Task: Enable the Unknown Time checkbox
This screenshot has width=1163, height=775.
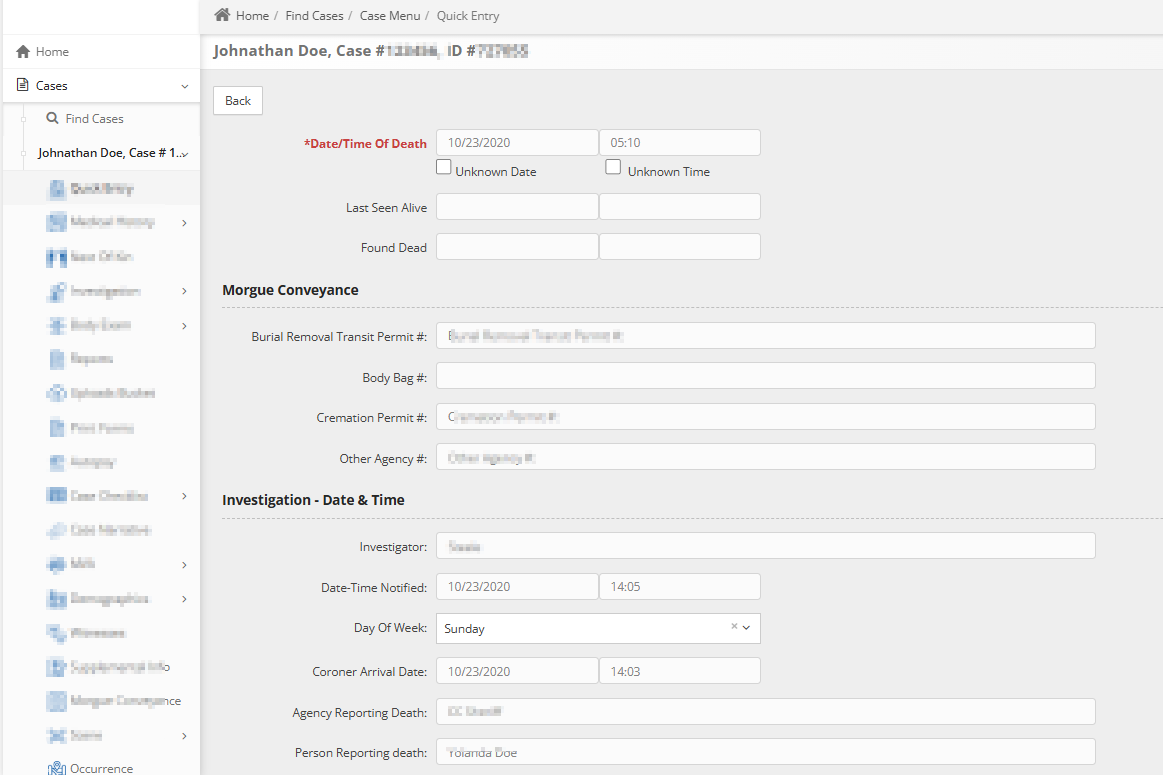Action: (613, 166)
